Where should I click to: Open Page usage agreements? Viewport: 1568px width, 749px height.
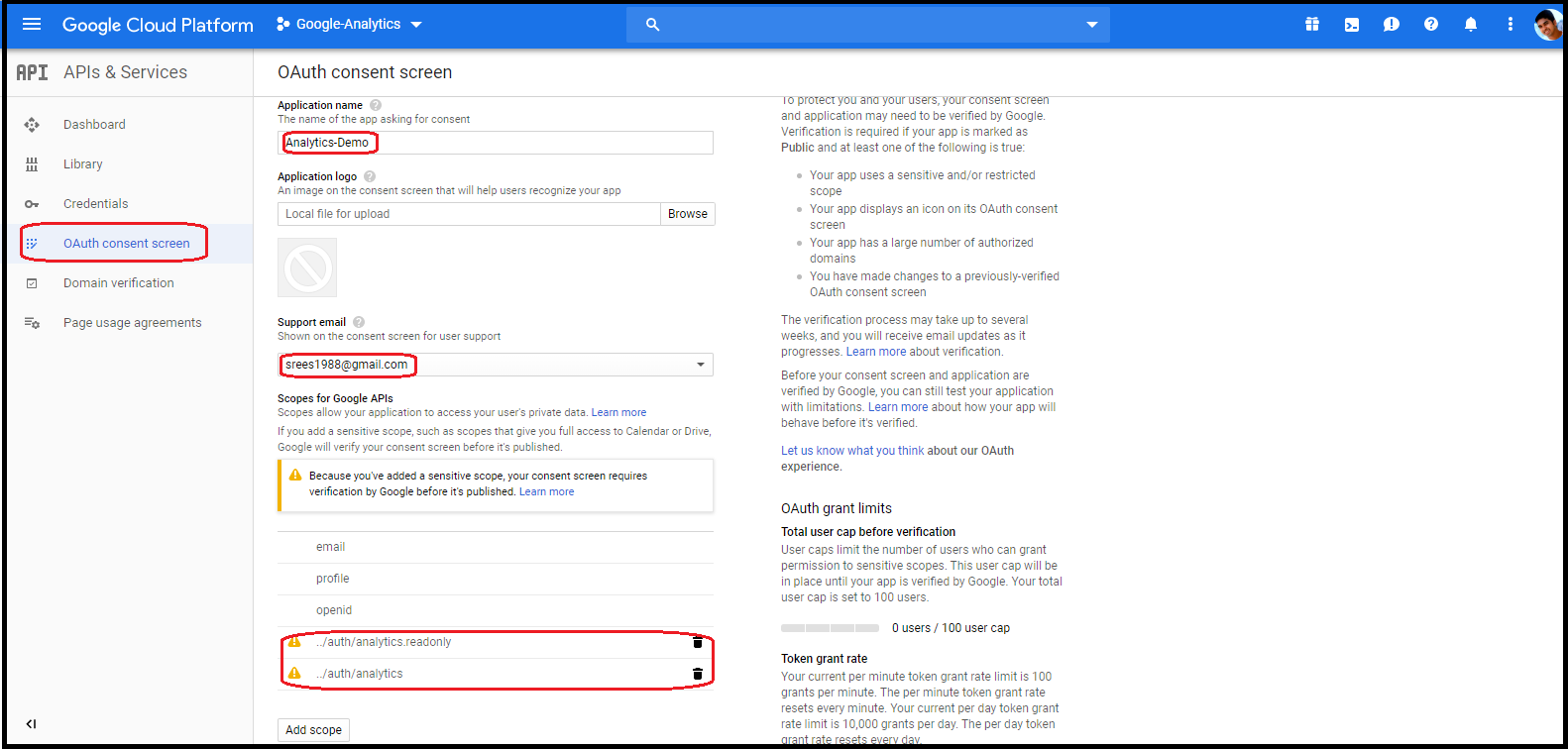pos(133,323)
